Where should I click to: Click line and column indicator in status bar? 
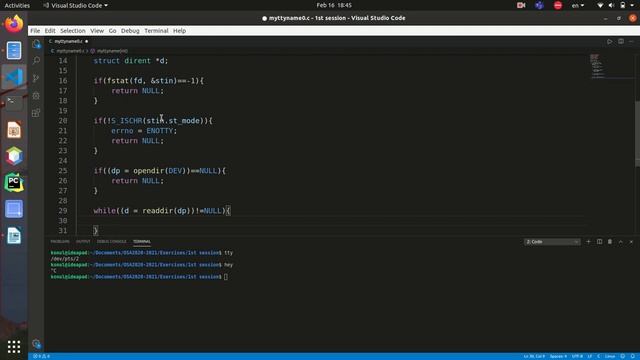coord(534,356)
